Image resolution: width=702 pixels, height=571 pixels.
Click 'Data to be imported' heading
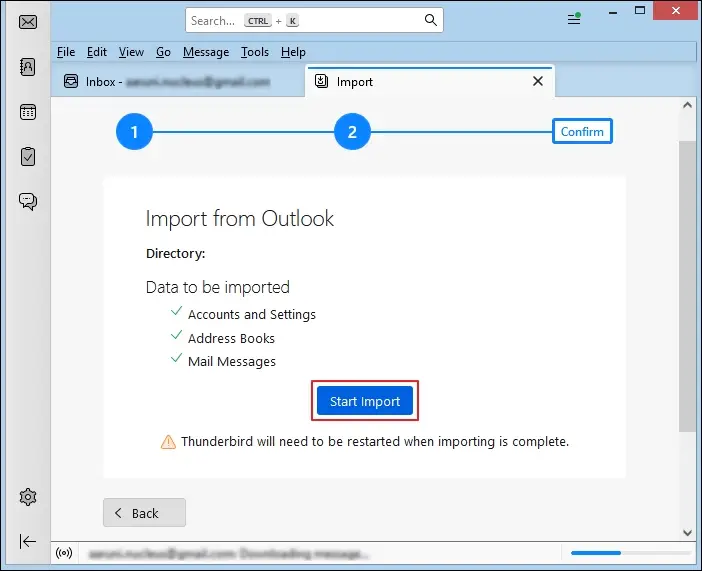tap(218, 287)
